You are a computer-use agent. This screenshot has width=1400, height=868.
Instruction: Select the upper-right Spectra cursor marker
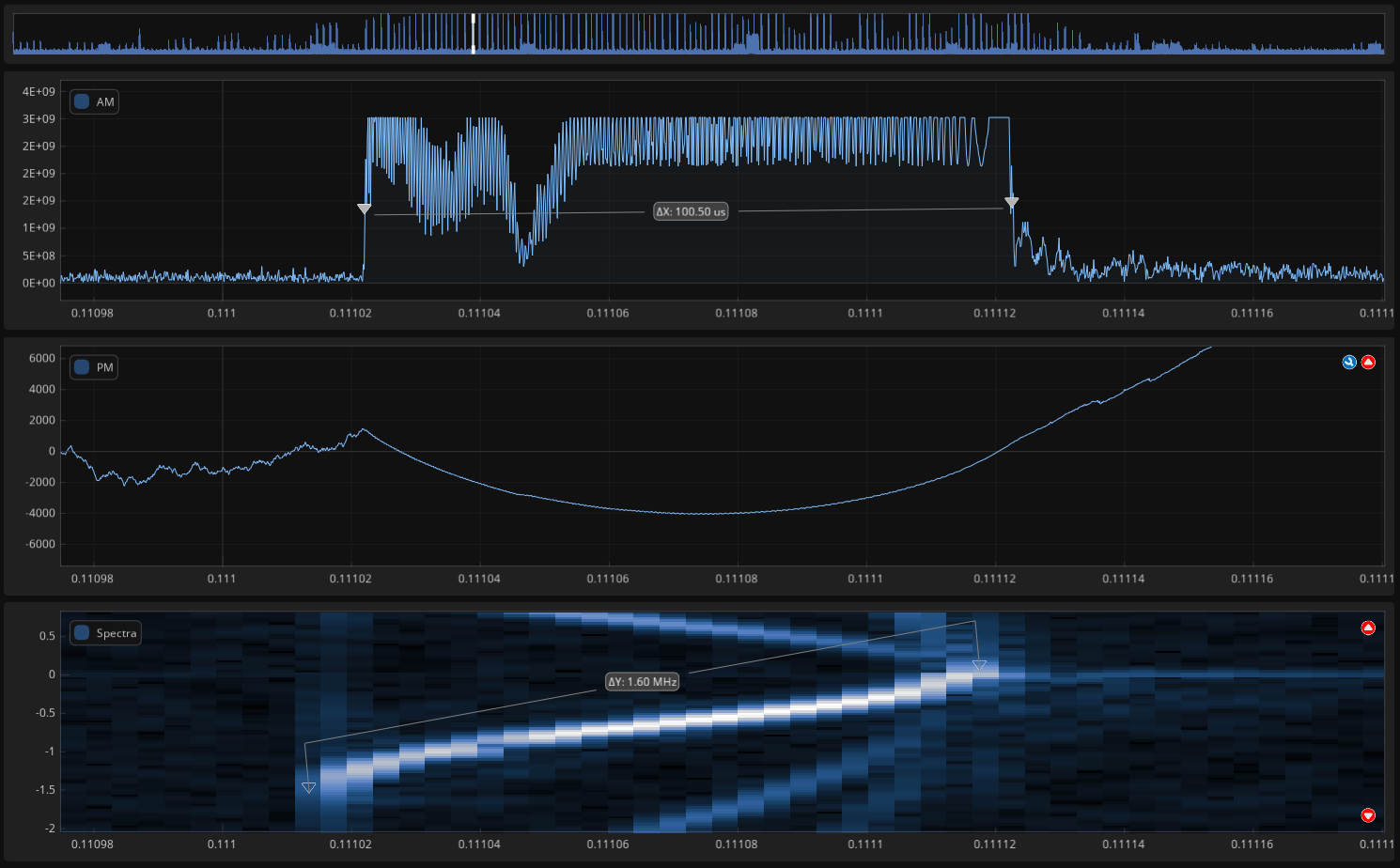pyautogui.click(x=979, y=665)
